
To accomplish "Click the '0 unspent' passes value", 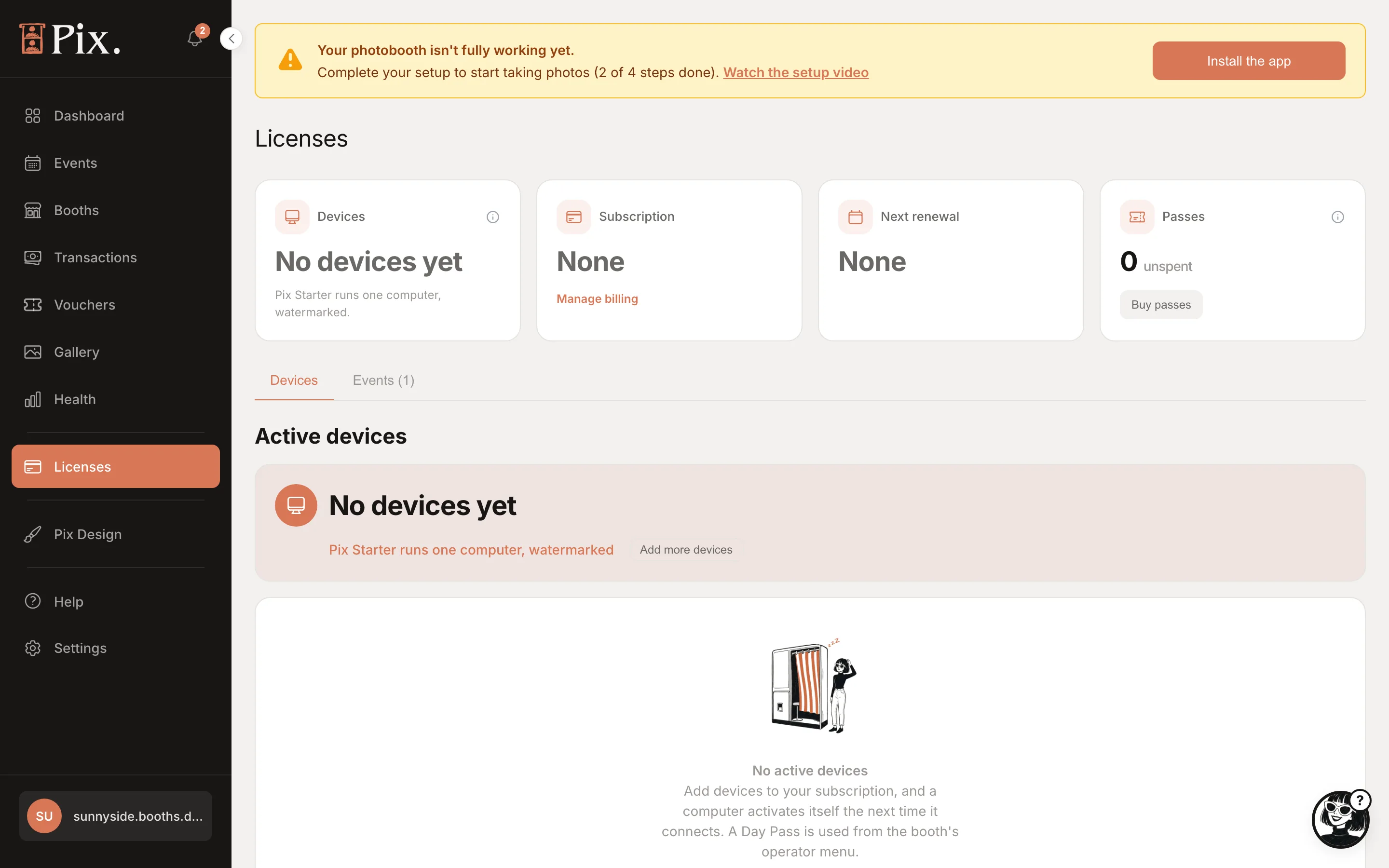I will [1156, 262].
